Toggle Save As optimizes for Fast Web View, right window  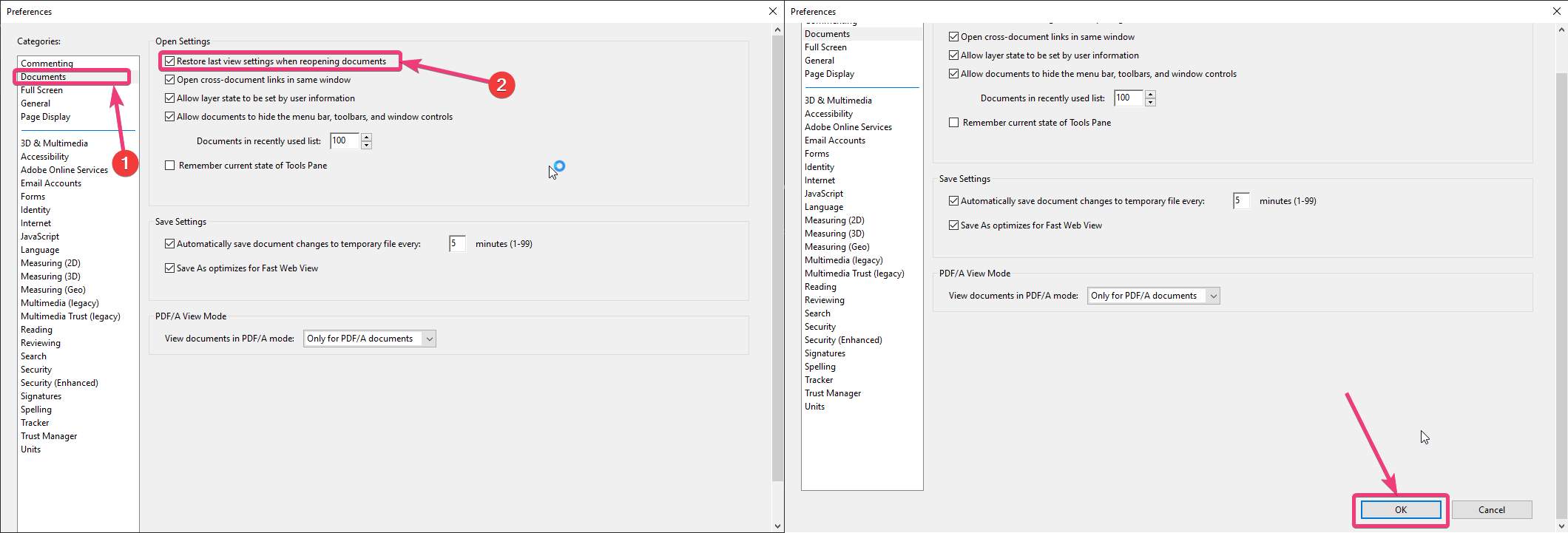coord(954,225)
